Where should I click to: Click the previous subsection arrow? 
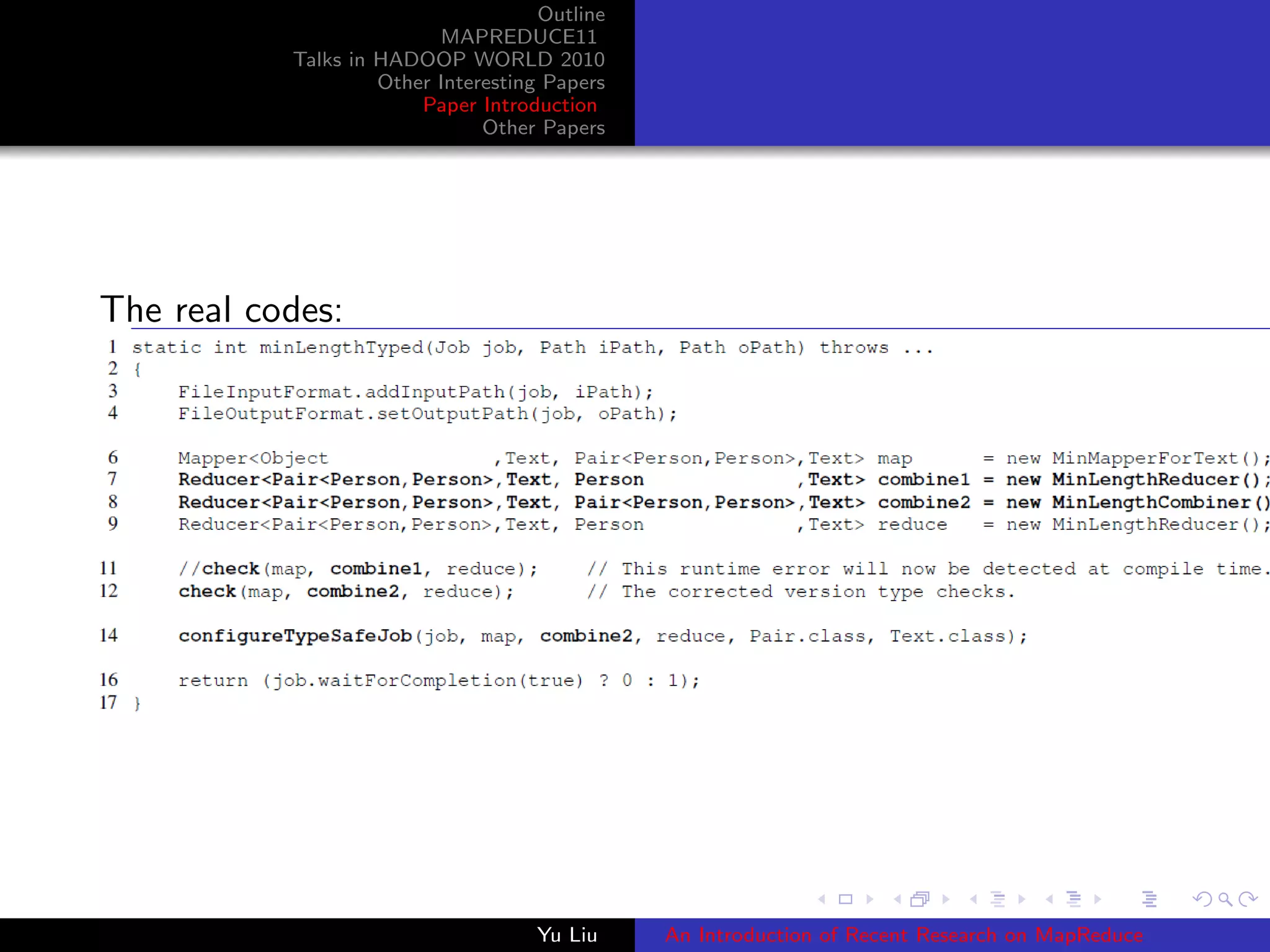(x=974, y=899)
